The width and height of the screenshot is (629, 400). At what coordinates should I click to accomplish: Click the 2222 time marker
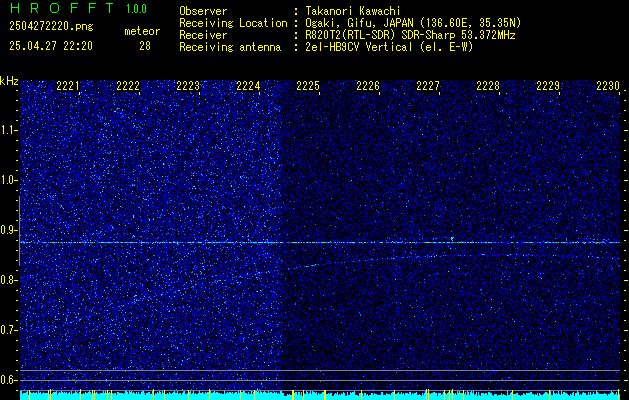click(128, 86)
